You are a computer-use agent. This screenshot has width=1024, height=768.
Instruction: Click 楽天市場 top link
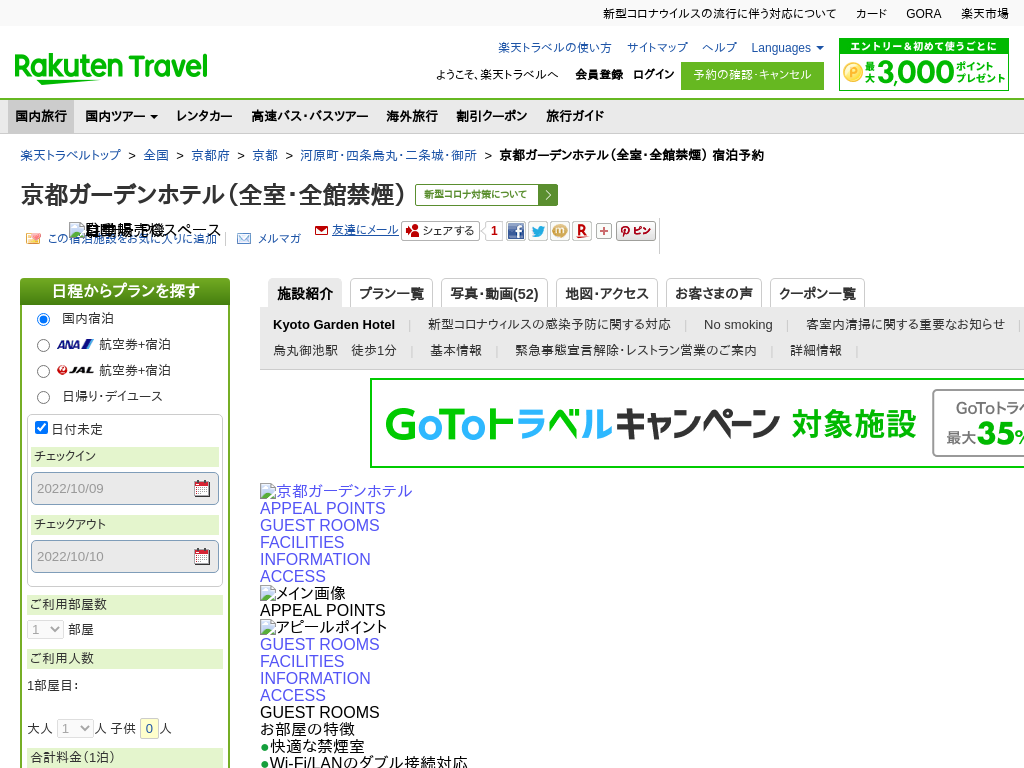point(985,14)
